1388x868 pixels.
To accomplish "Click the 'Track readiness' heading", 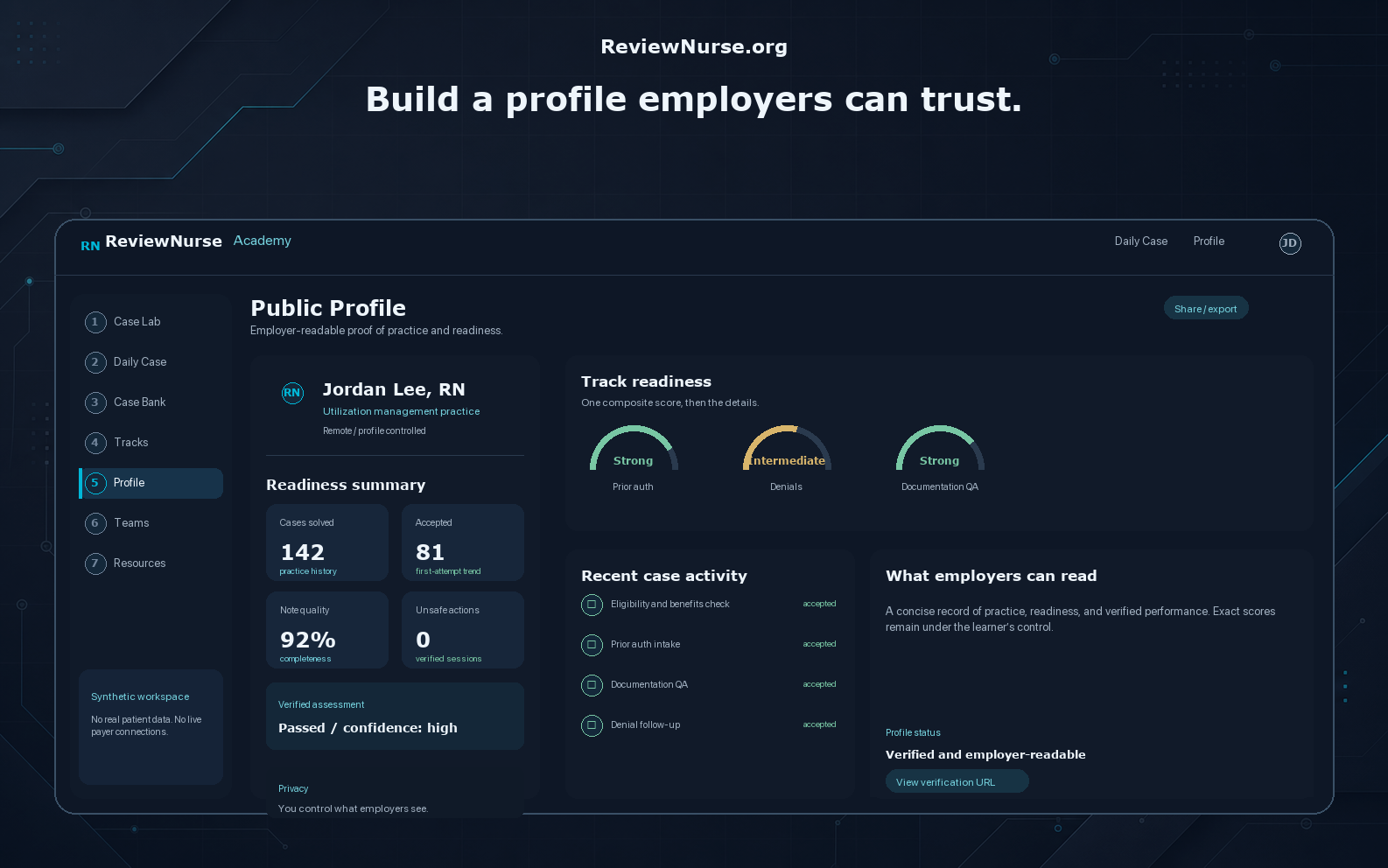I will coord(646,381).
